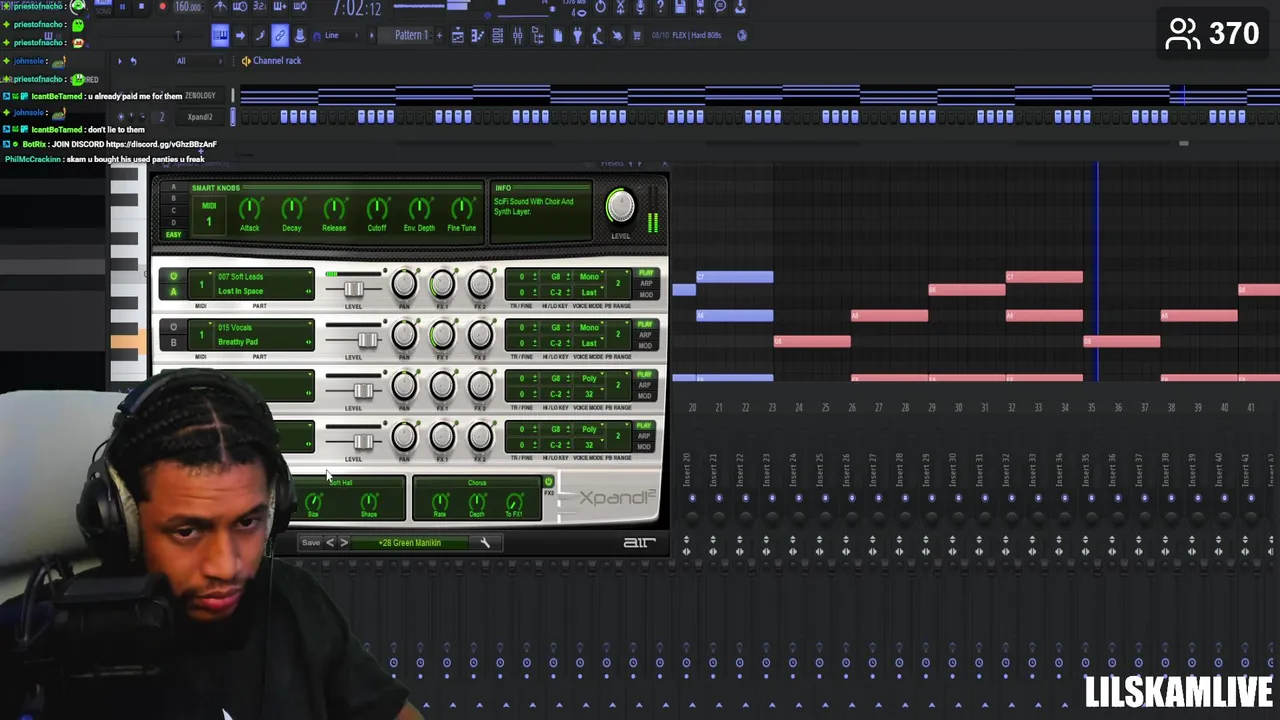Screen dimensions: 1280x720
Task: Open the chat bubble icon in toolbar
Action: click(720, 6)
